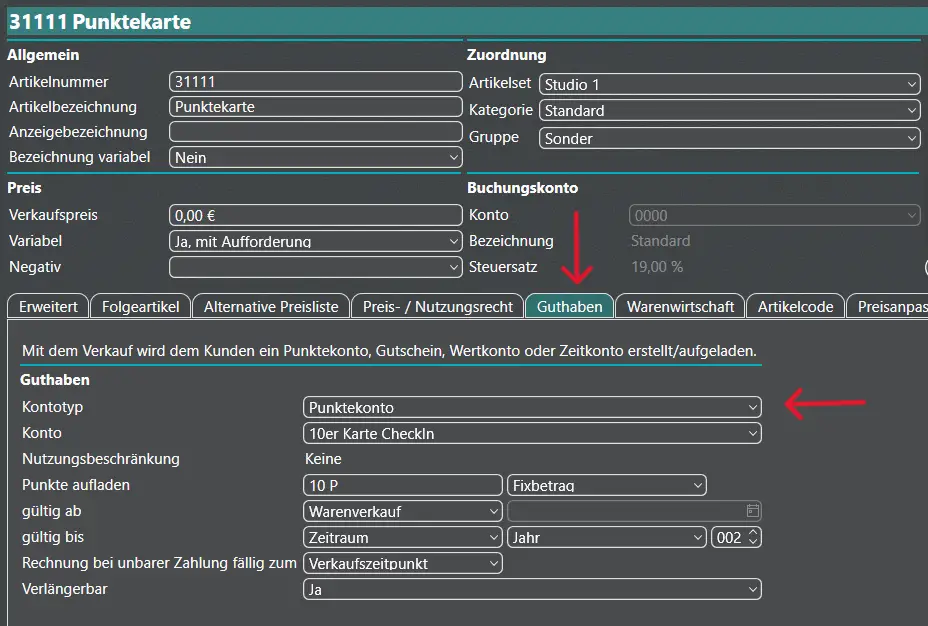Open the Fixbetrag dropdown next to Punkte aufladen
The width and height of the screenshot is (928, 626).
pos(607,485)
